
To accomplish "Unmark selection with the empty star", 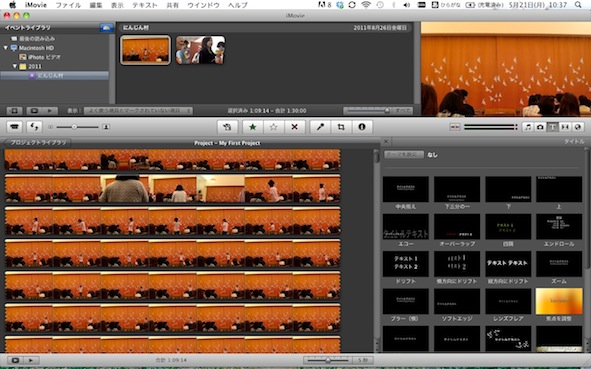I will pyautogui.click(x=274, y=127).
